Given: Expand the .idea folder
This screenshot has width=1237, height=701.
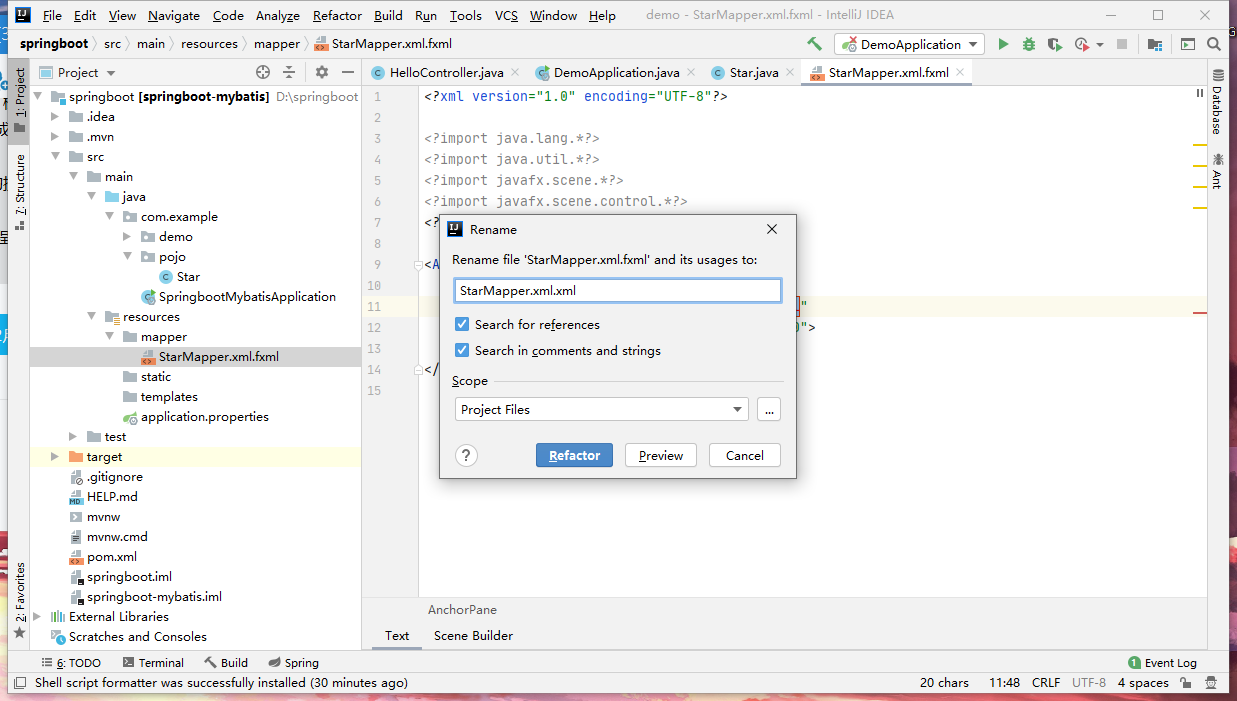Looking at the screenshot, I should point(56,116).
